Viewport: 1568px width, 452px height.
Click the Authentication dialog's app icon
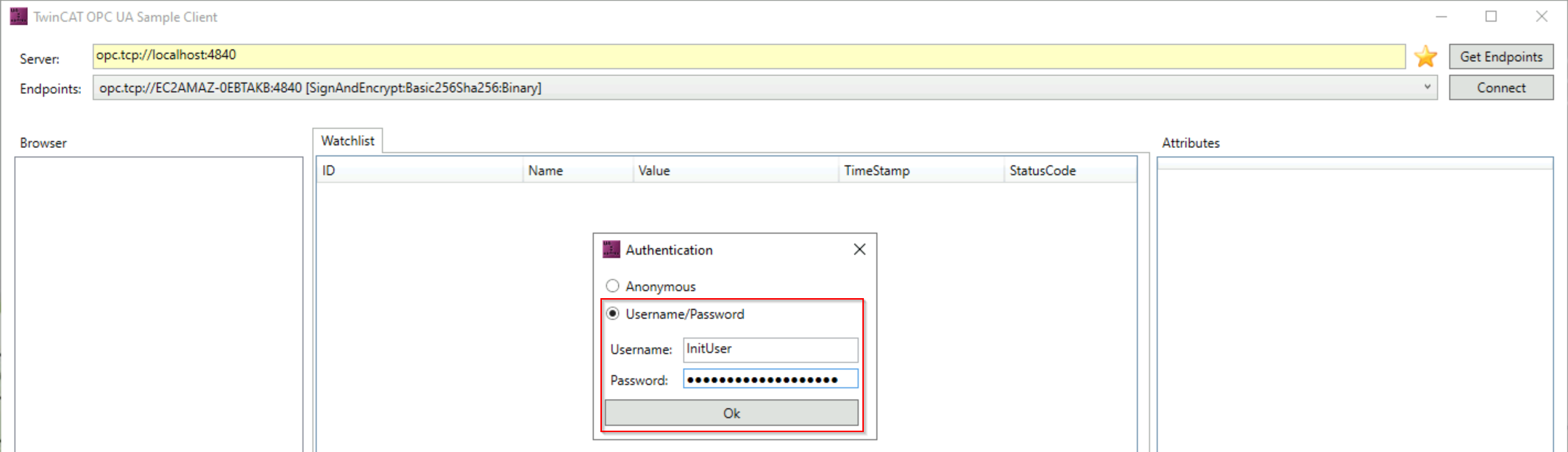[x=611, y=250]
